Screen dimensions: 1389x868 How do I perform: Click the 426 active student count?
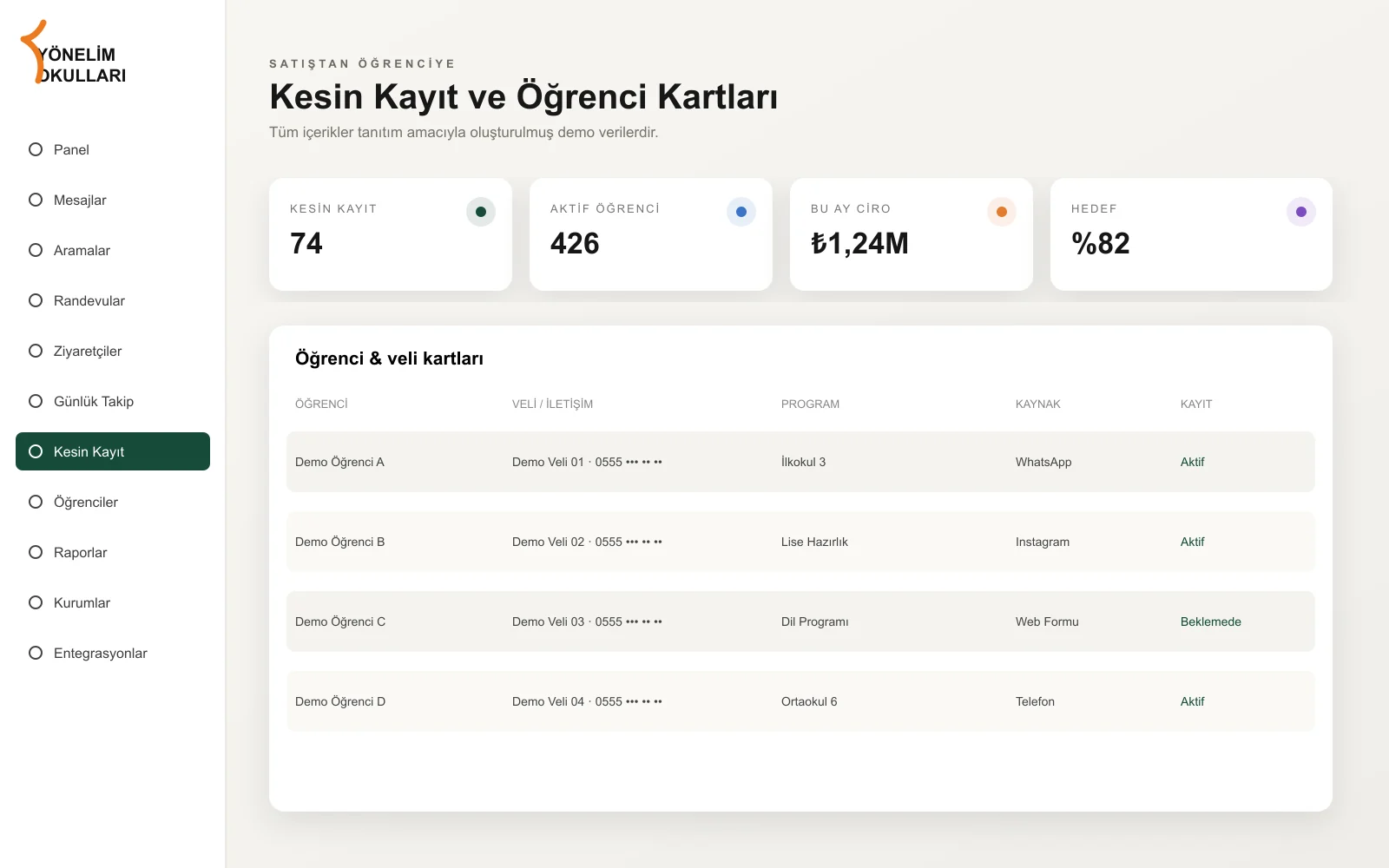(575, 243)
